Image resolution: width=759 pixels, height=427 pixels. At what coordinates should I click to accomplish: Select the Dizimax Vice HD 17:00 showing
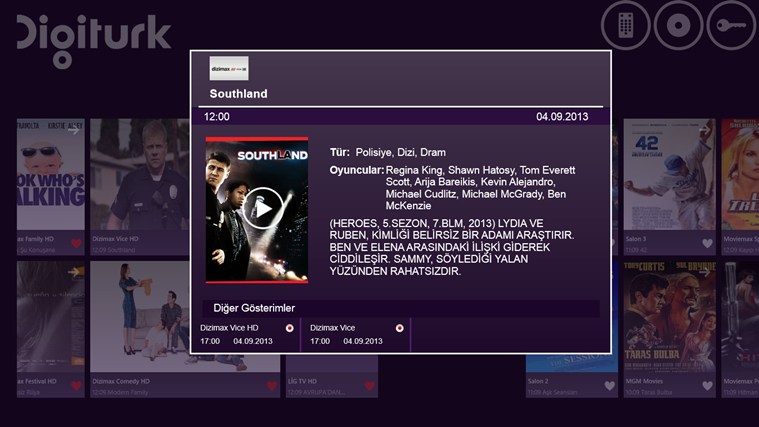(x=247, y=335)
